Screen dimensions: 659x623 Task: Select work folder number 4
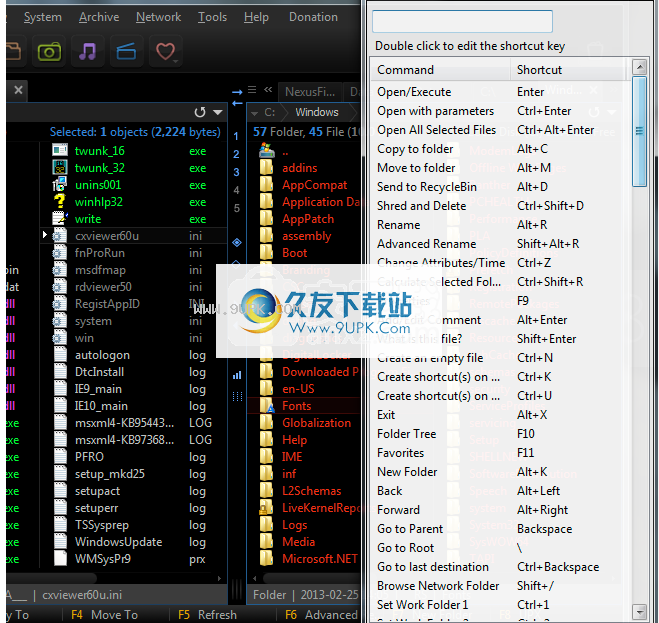pyautogui.click(x=236, y=190)
